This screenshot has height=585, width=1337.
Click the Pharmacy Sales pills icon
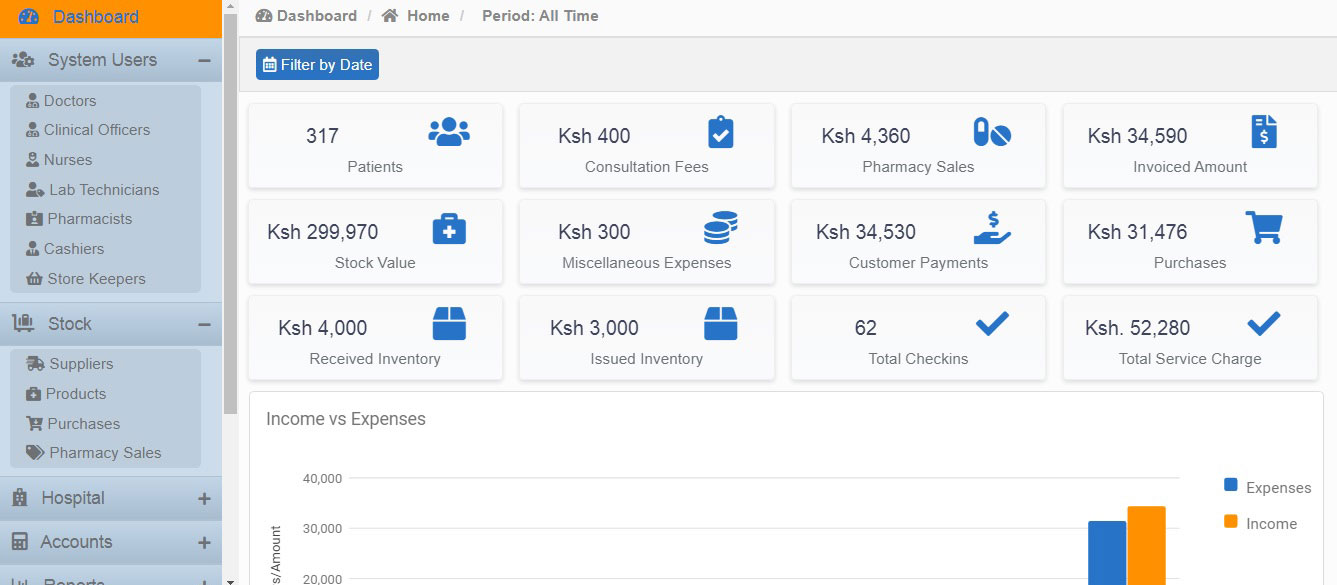click(992, 132)
